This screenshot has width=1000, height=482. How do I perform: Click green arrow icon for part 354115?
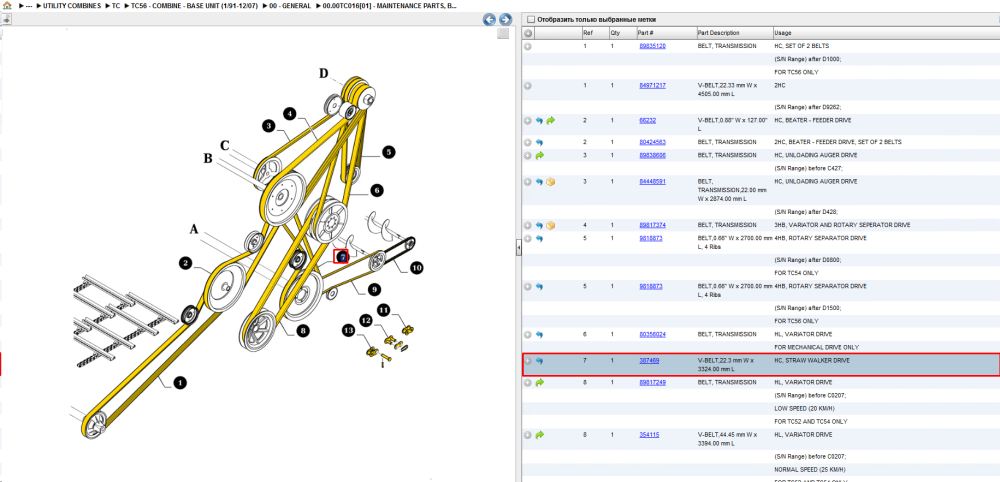coord(540,435)
